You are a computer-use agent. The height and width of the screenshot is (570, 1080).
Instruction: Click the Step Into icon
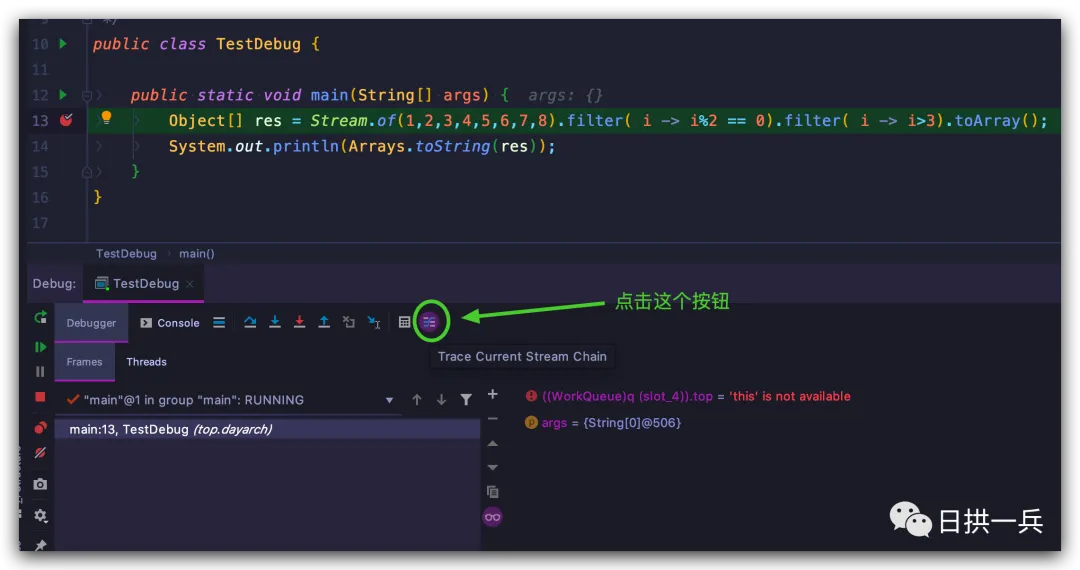tap(275, 321)
